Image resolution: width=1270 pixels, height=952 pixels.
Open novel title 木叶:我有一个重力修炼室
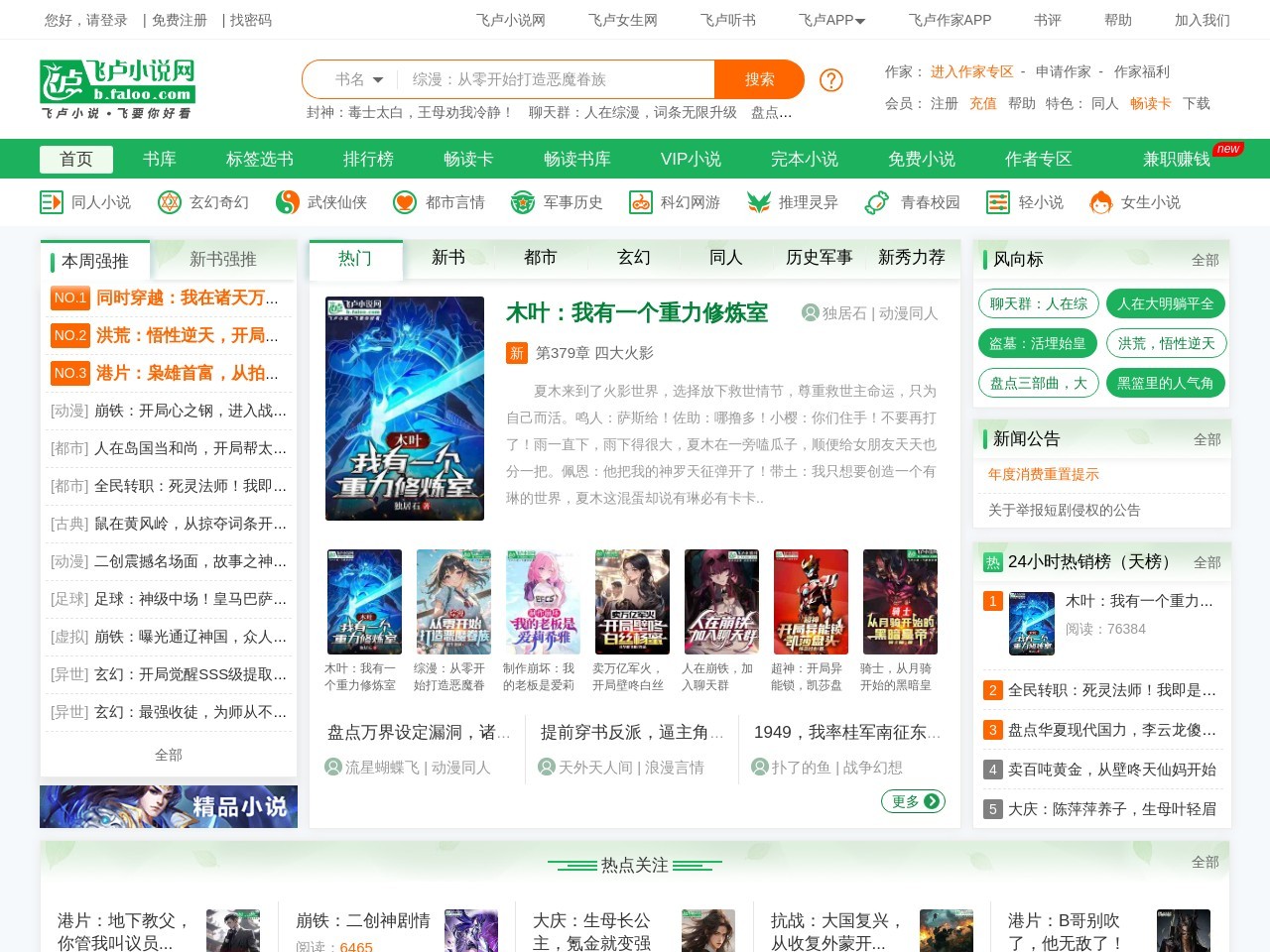coord(637,313)
